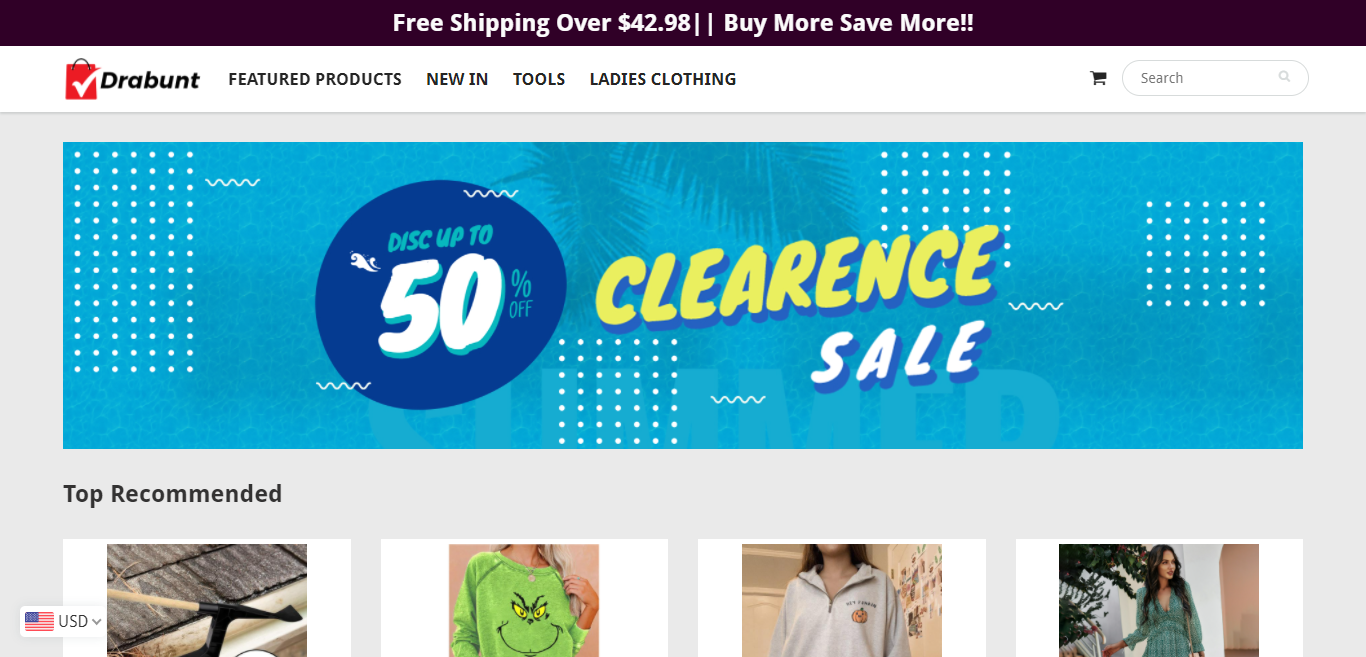Click the Top Recommended heading
This screenshot has width=1366, height=657.
173,494
